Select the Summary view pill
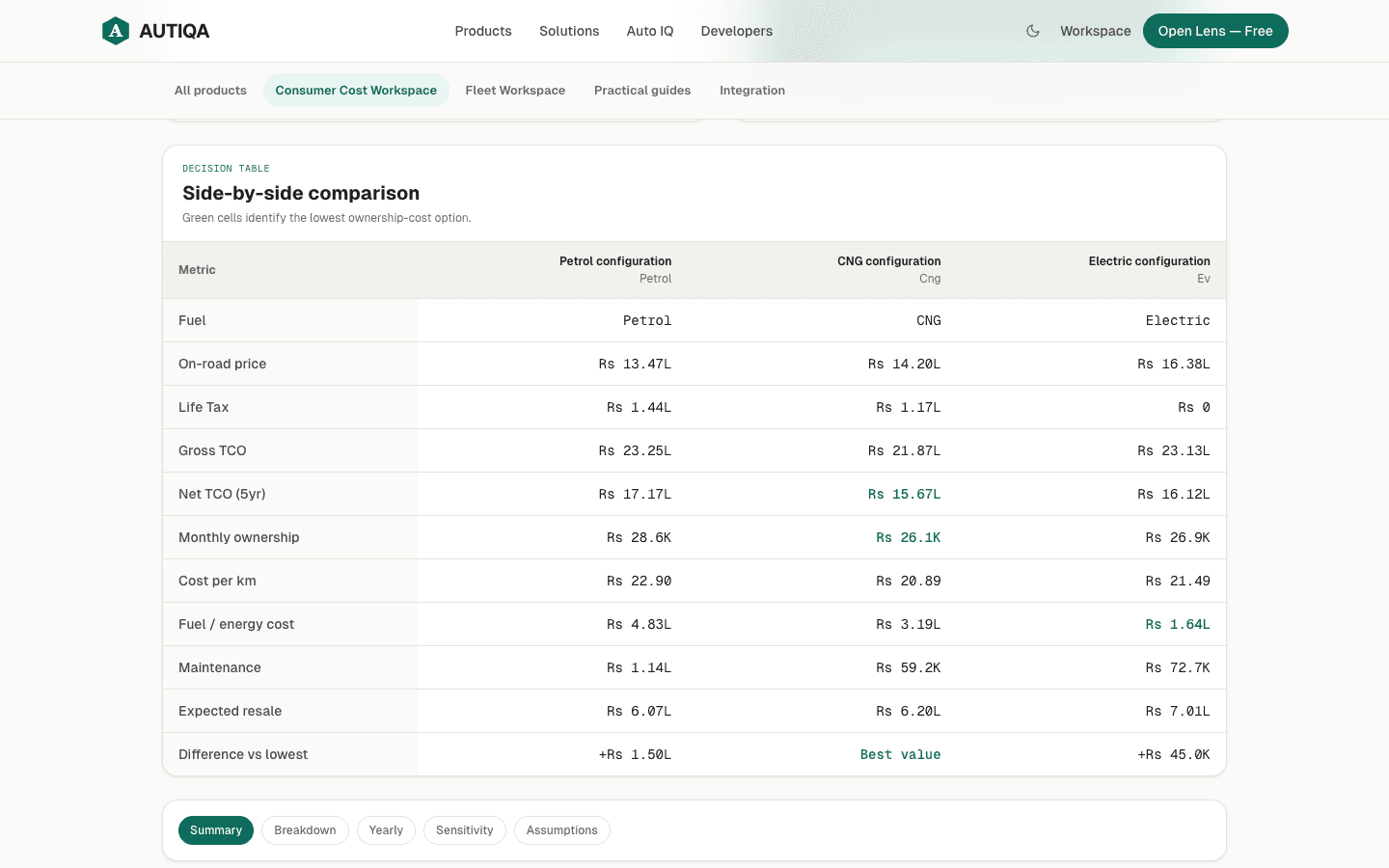The height and width of the screenshot is (868, 1389). coord(216,830)
